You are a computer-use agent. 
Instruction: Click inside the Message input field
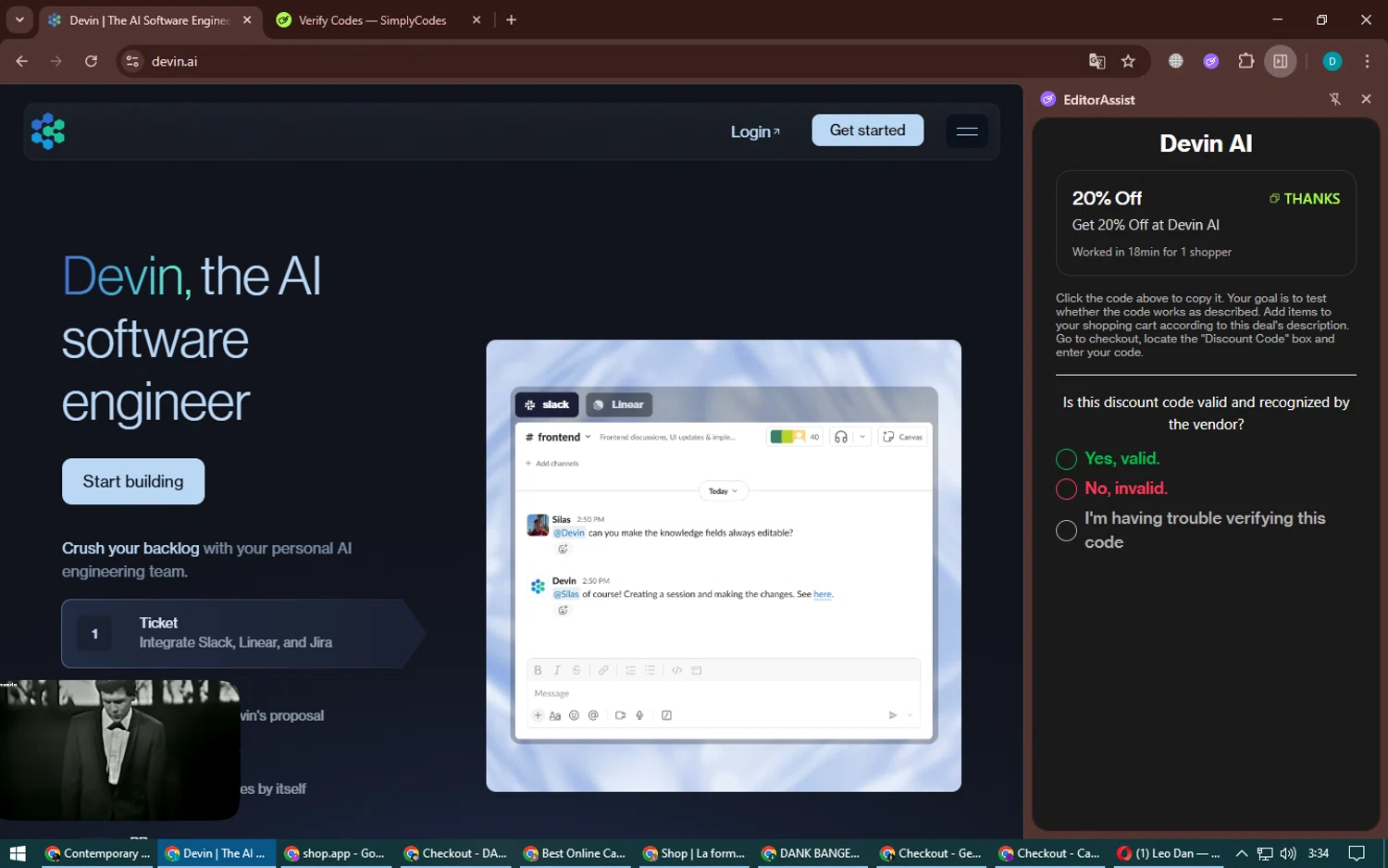click(x=724, y=693)
